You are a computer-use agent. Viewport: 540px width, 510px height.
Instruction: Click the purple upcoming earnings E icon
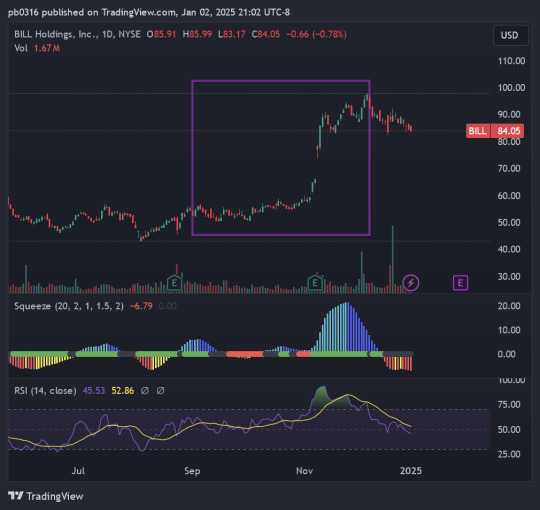460,283
